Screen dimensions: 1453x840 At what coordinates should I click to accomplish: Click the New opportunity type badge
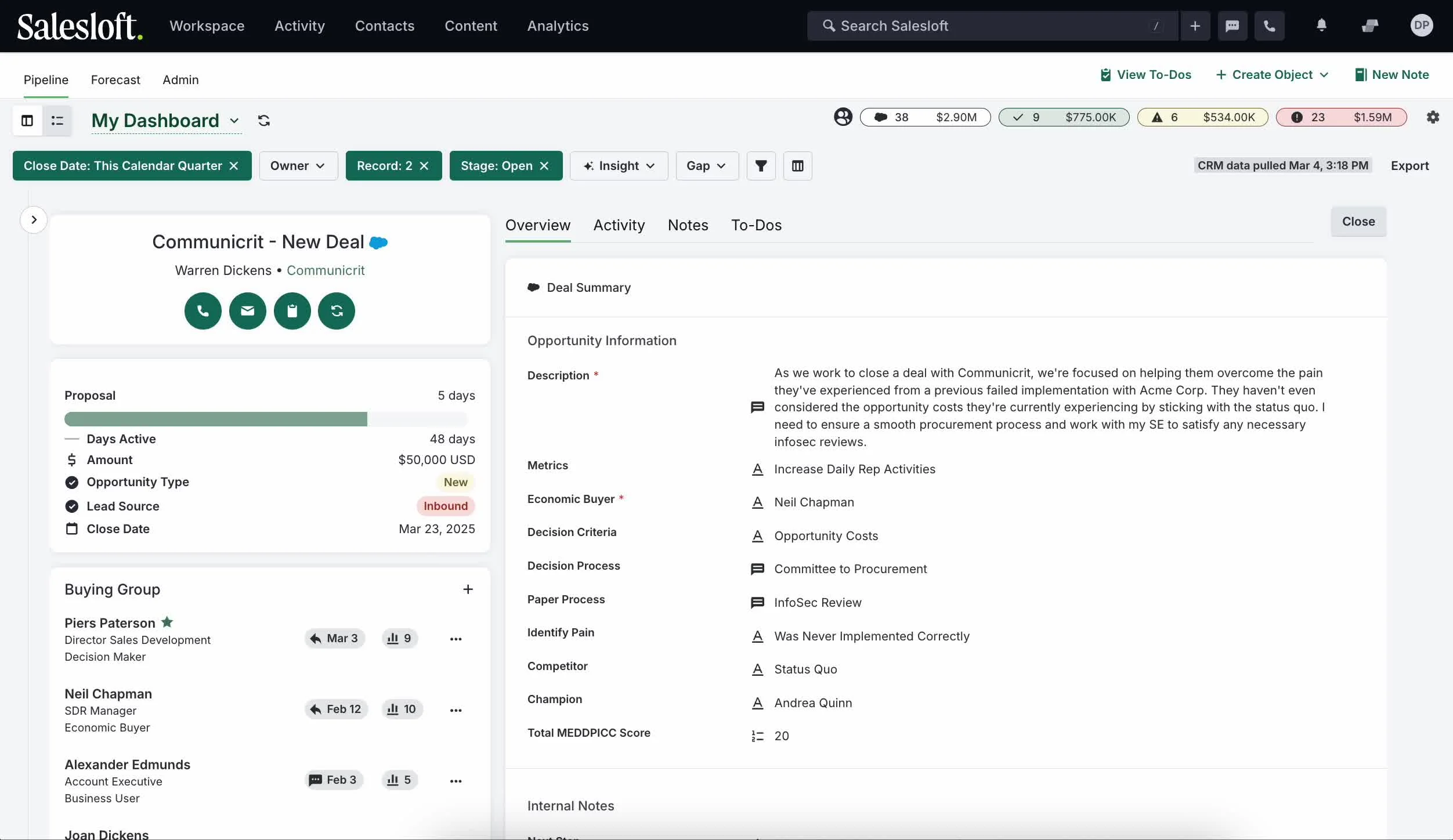tap(456, 482)
